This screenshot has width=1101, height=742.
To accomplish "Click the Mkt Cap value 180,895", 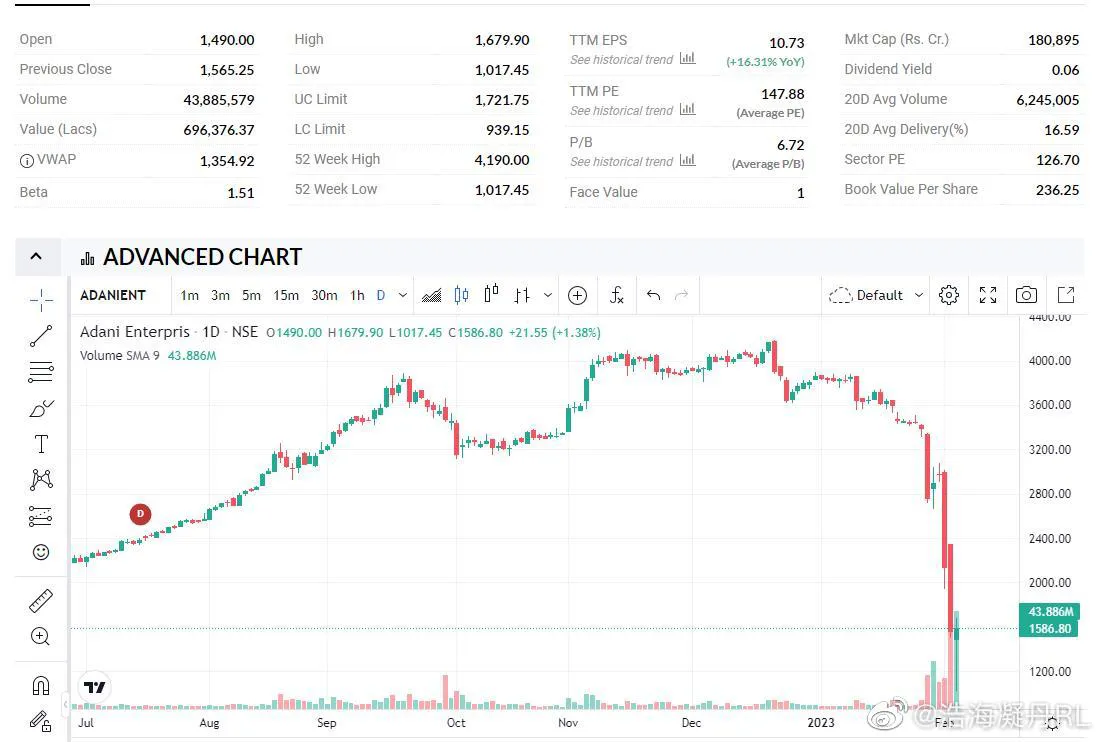I will click(x=1053, y=40).
